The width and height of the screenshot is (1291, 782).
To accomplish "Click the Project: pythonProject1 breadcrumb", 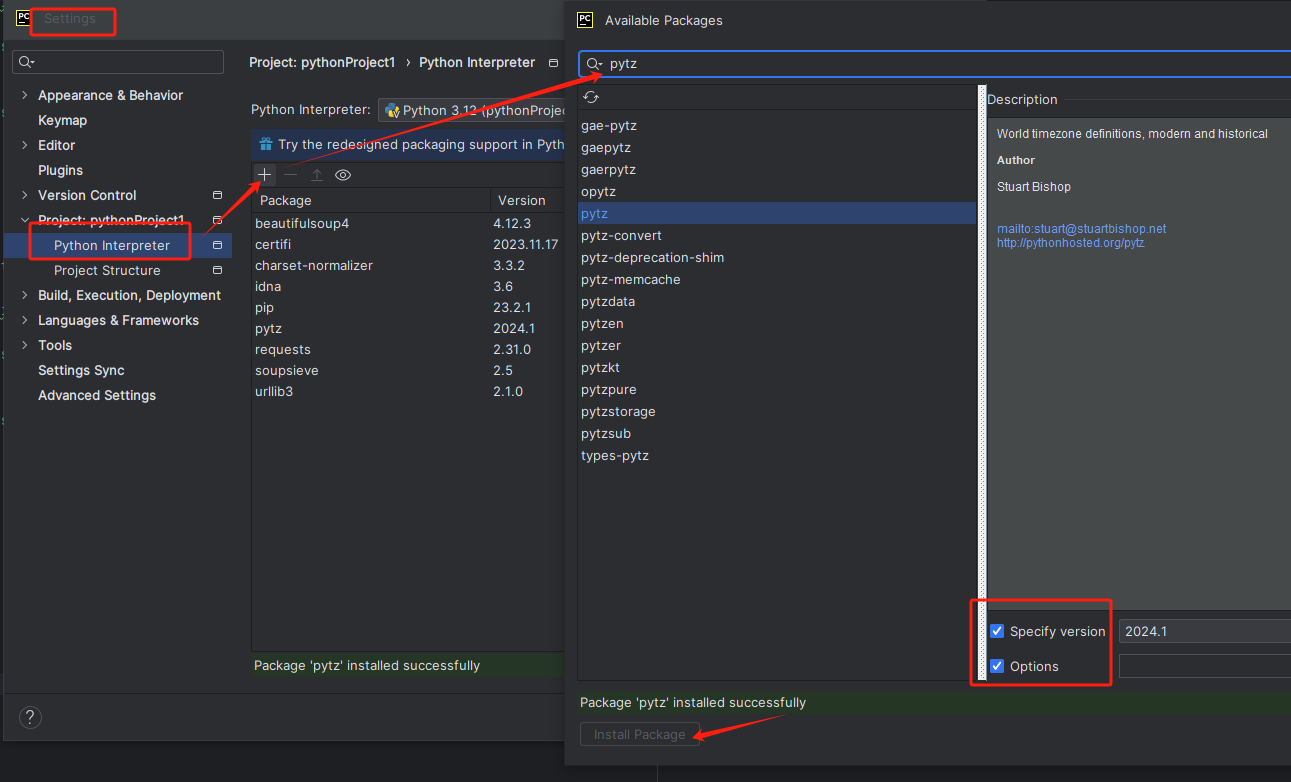I will pyautogui.click(x=322, y=62).
